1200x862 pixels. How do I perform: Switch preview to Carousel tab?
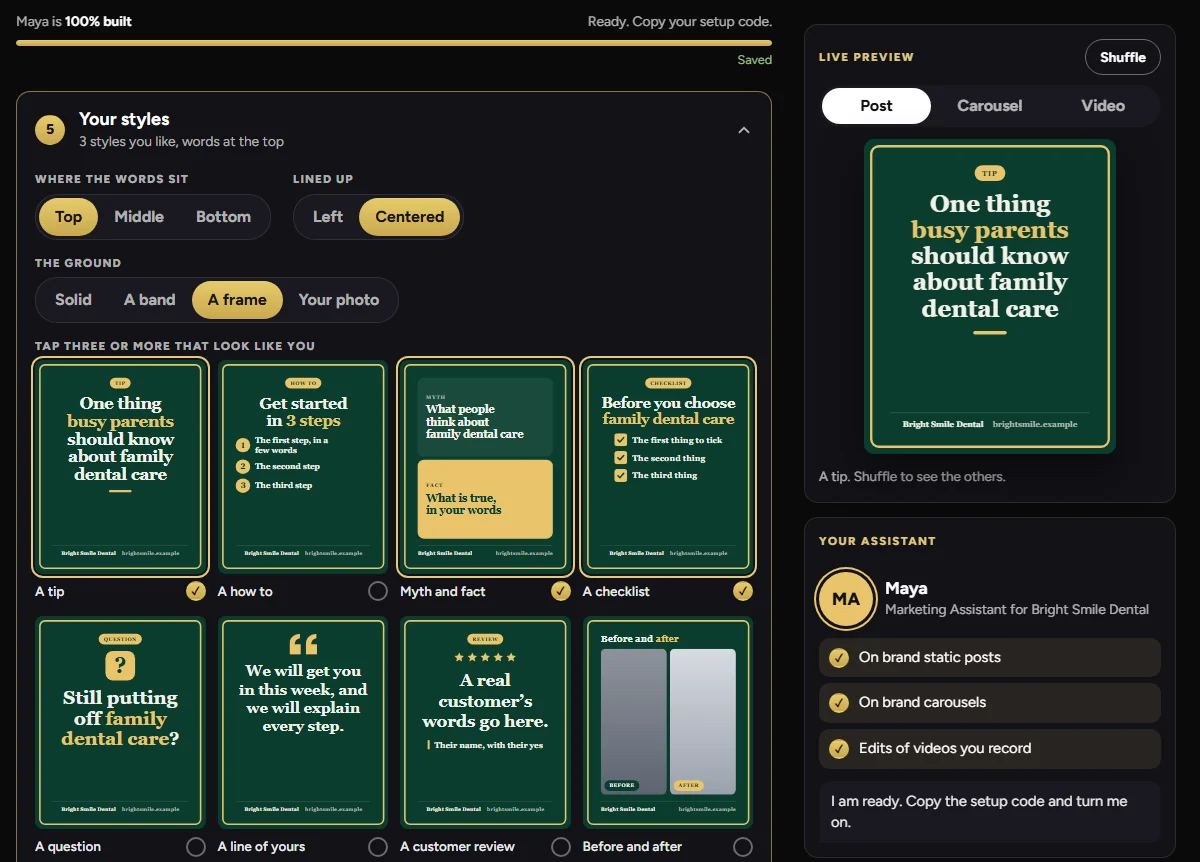click(x=989, y=106)
